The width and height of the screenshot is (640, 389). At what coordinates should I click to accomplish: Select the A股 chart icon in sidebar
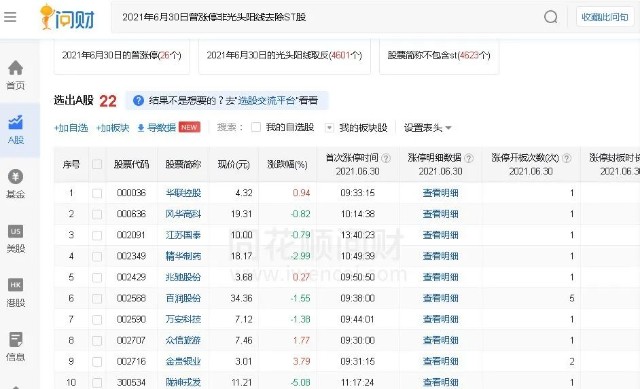click(16, 122)
